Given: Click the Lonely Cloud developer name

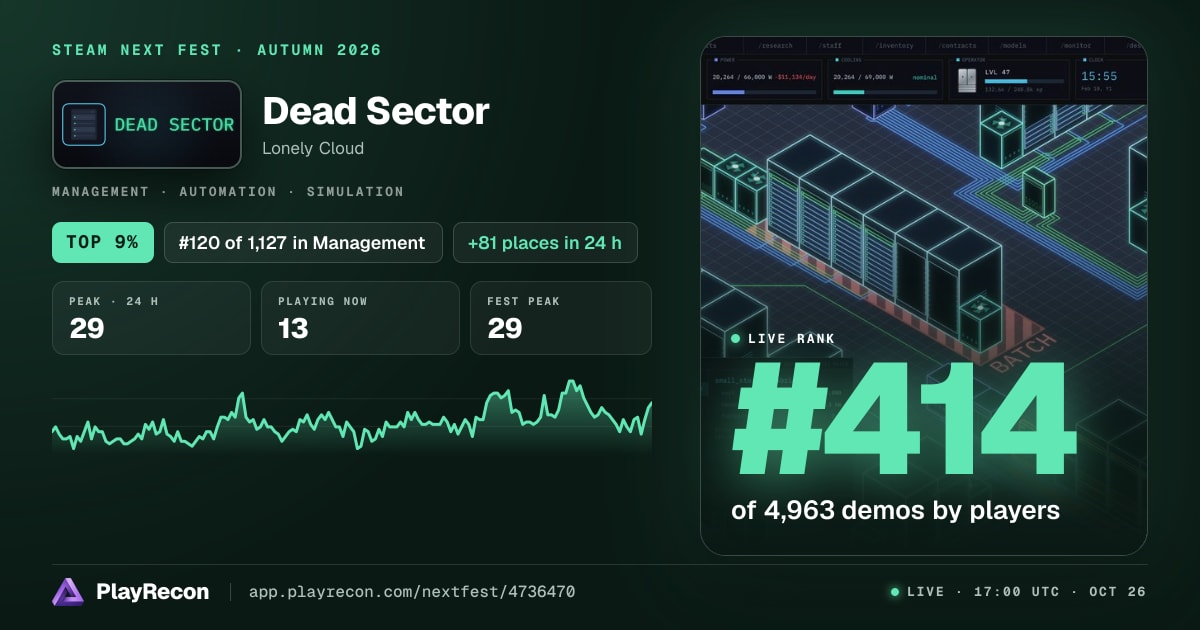Looking at the screenshot, I should click(x=313, y=148).
